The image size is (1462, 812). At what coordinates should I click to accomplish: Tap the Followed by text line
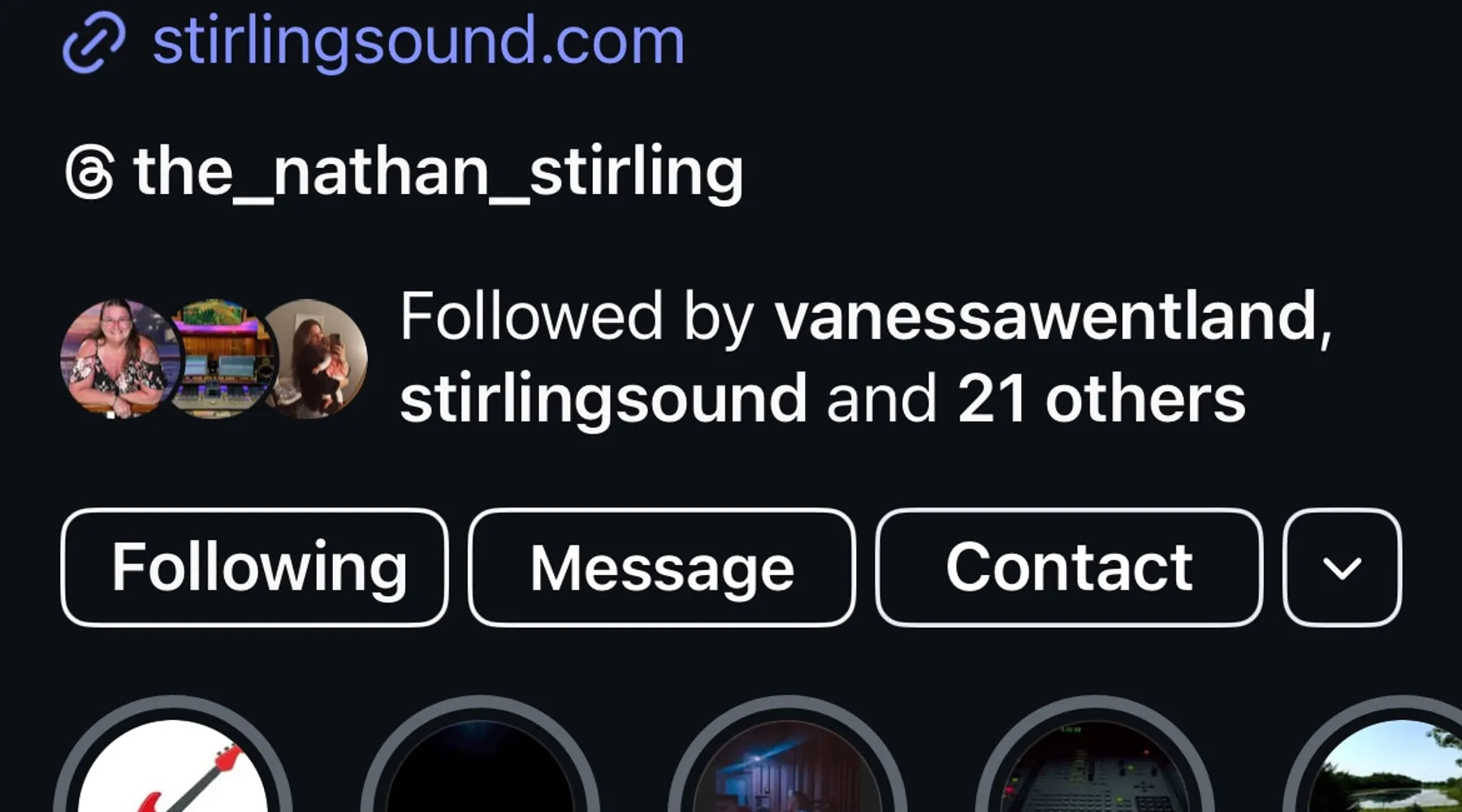(866, 357)
